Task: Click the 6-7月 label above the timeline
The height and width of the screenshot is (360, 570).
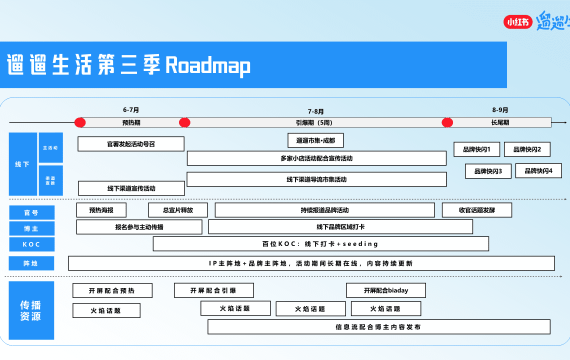Action: [x=131, y=110]
